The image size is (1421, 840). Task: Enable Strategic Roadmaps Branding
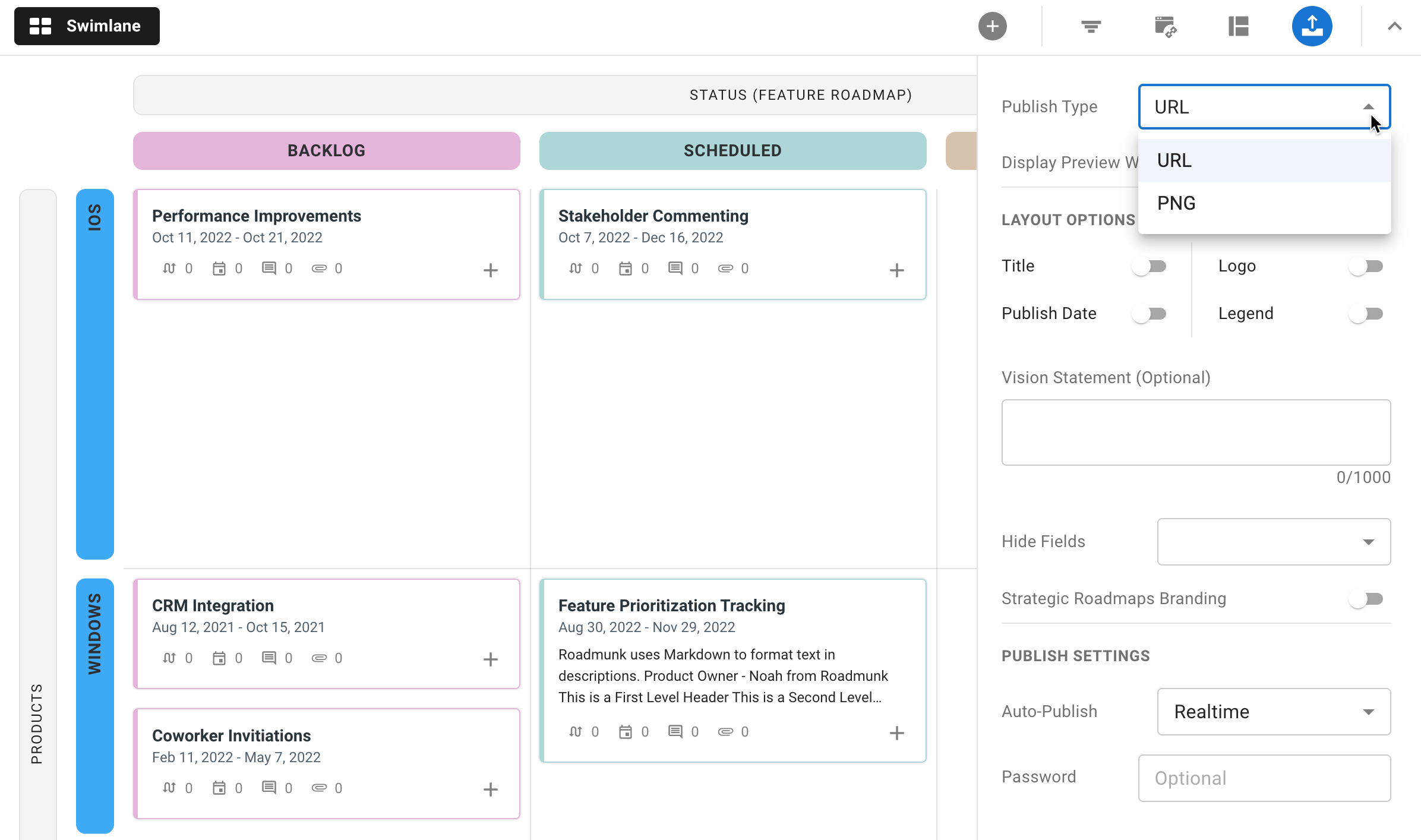coord(1368,599)
